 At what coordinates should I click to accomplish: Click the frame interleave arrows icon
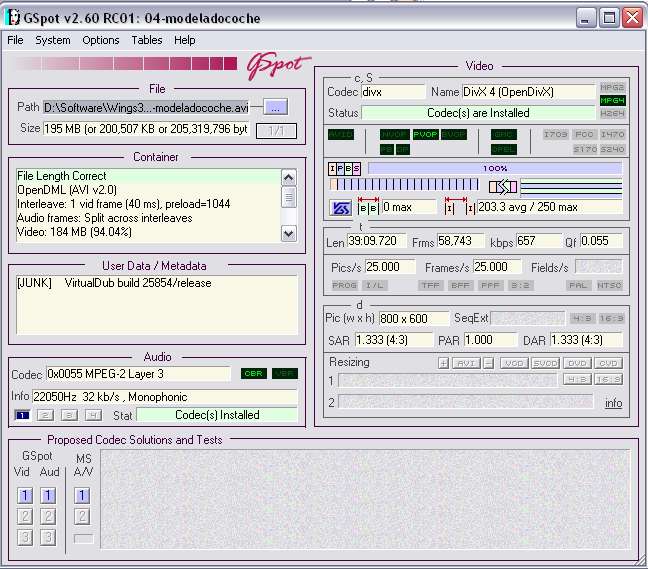click(503, 187)
